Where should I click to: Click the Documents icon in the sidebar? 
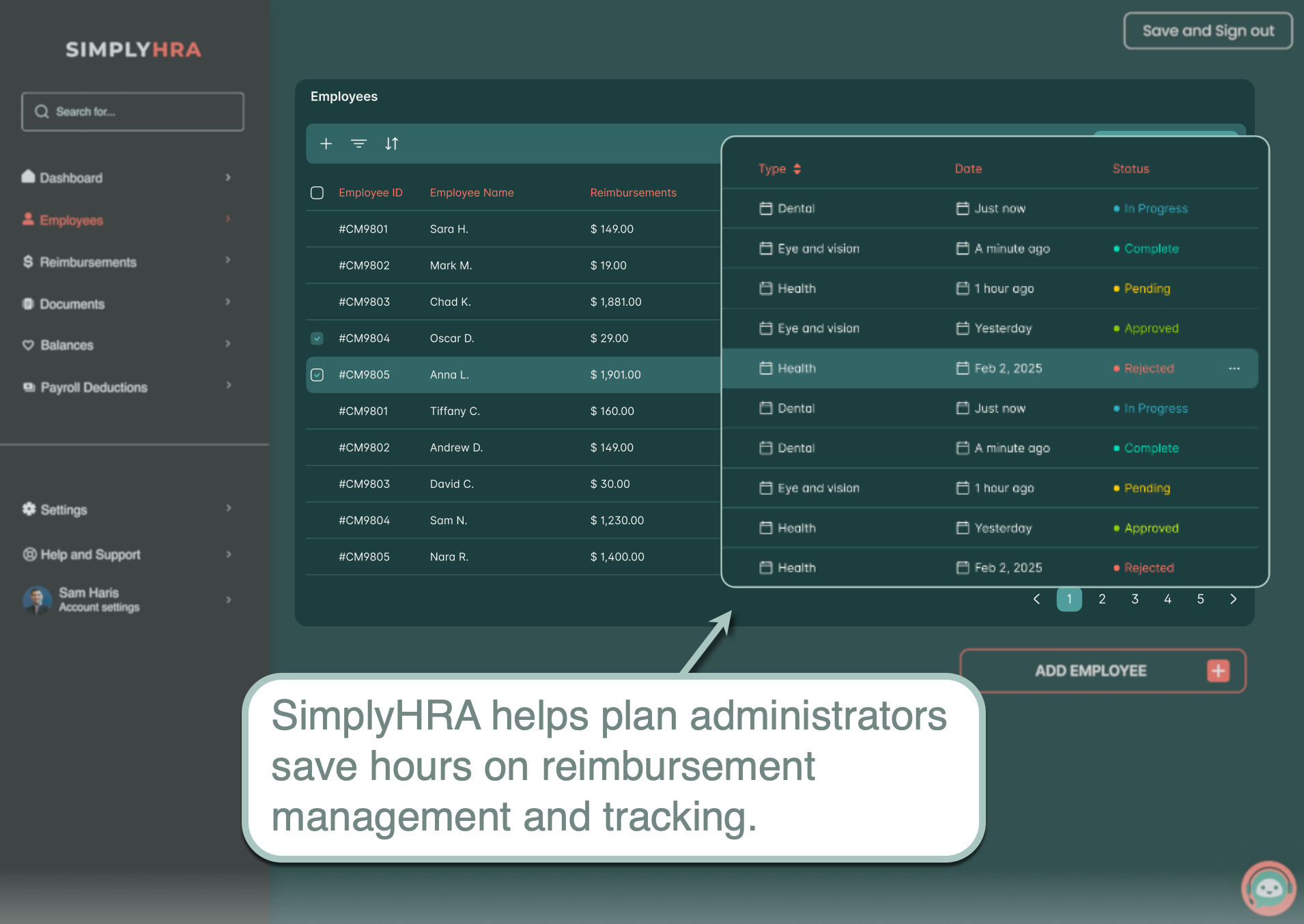coord(28,304)
